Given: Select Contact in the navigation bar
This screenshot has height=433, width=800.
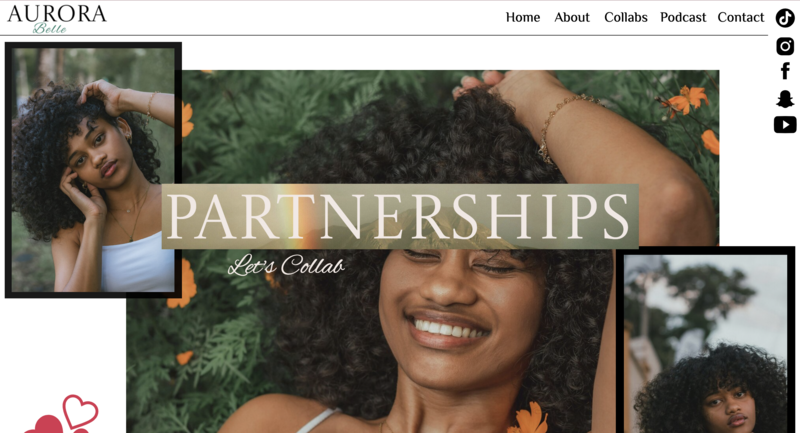Looking at the screenshot, I should (740, 17).
